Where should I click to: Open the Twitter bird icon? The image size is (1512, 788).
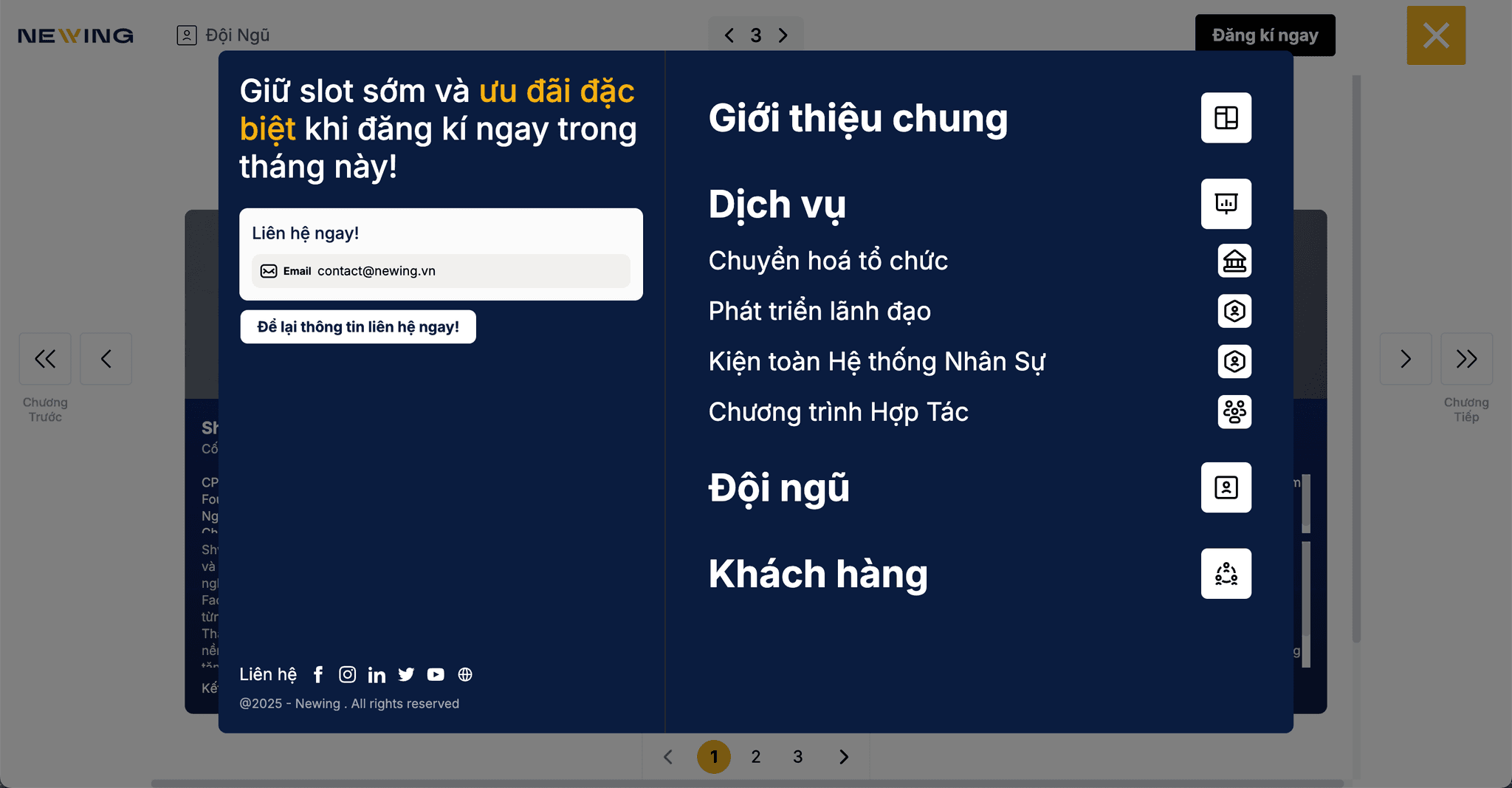click(x=406, y=674)
